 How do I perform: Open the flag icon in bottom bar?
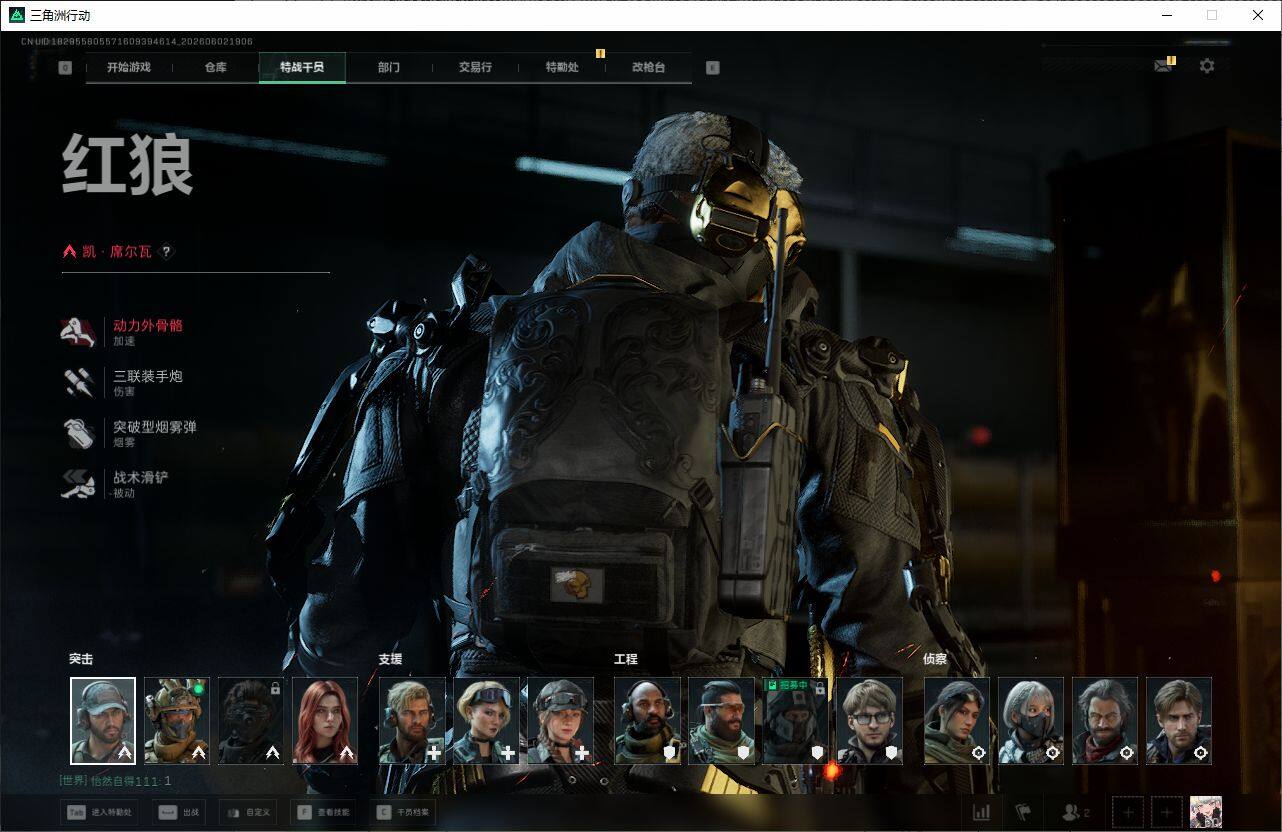point(1023,812)
